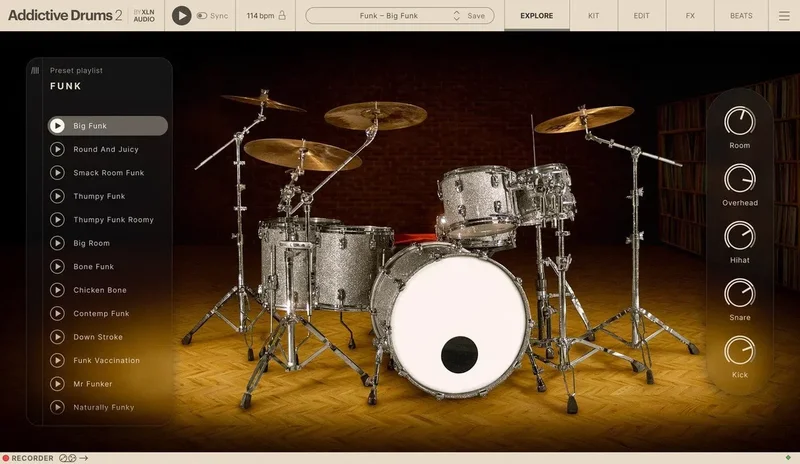Preview the Big Funk preset
The width and height of the screenshot is (800, 464).
click(57, 126)
